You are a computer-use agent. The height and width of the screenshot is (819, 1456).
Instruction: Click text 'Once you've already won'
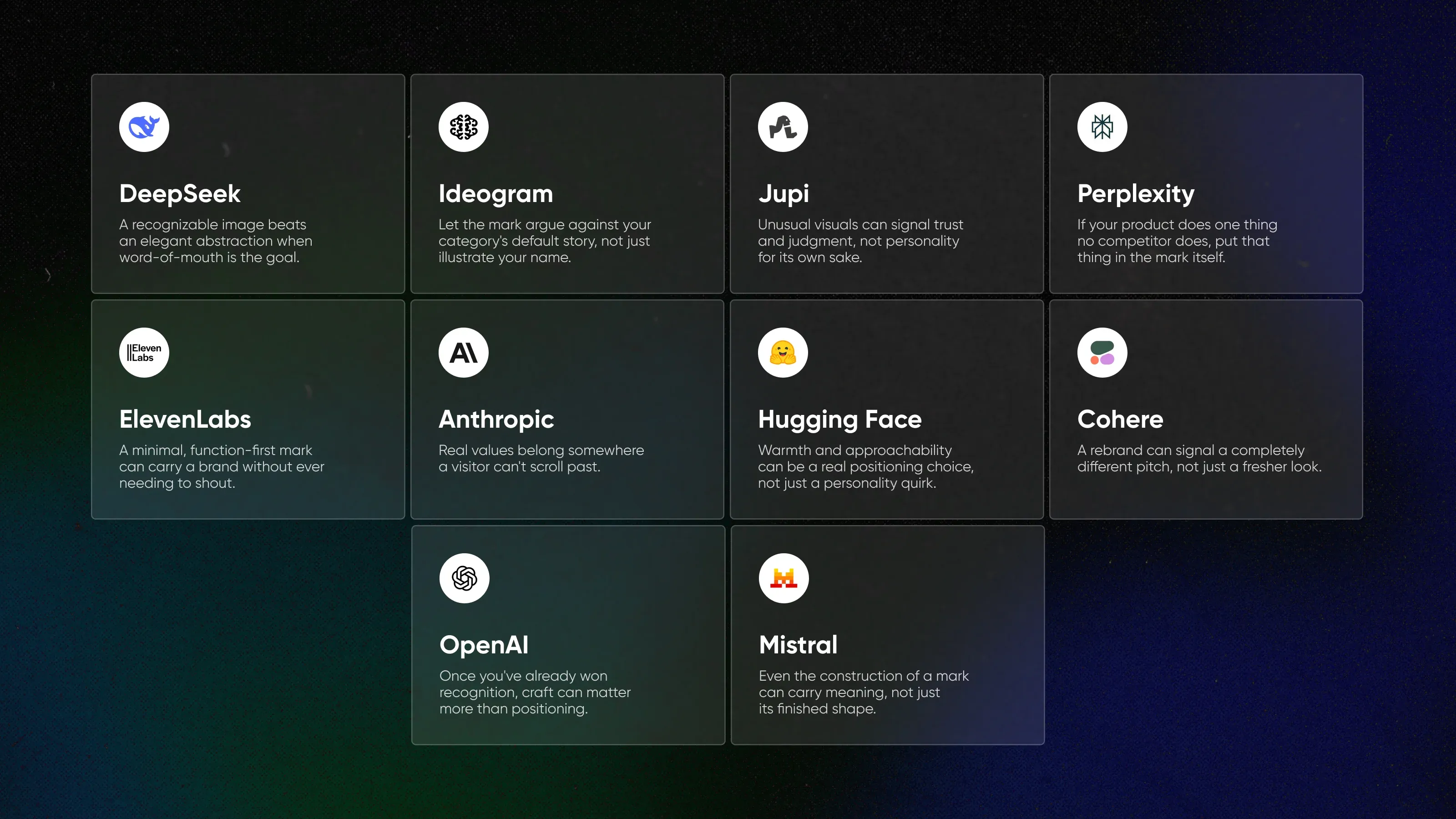tap(523, 675)
